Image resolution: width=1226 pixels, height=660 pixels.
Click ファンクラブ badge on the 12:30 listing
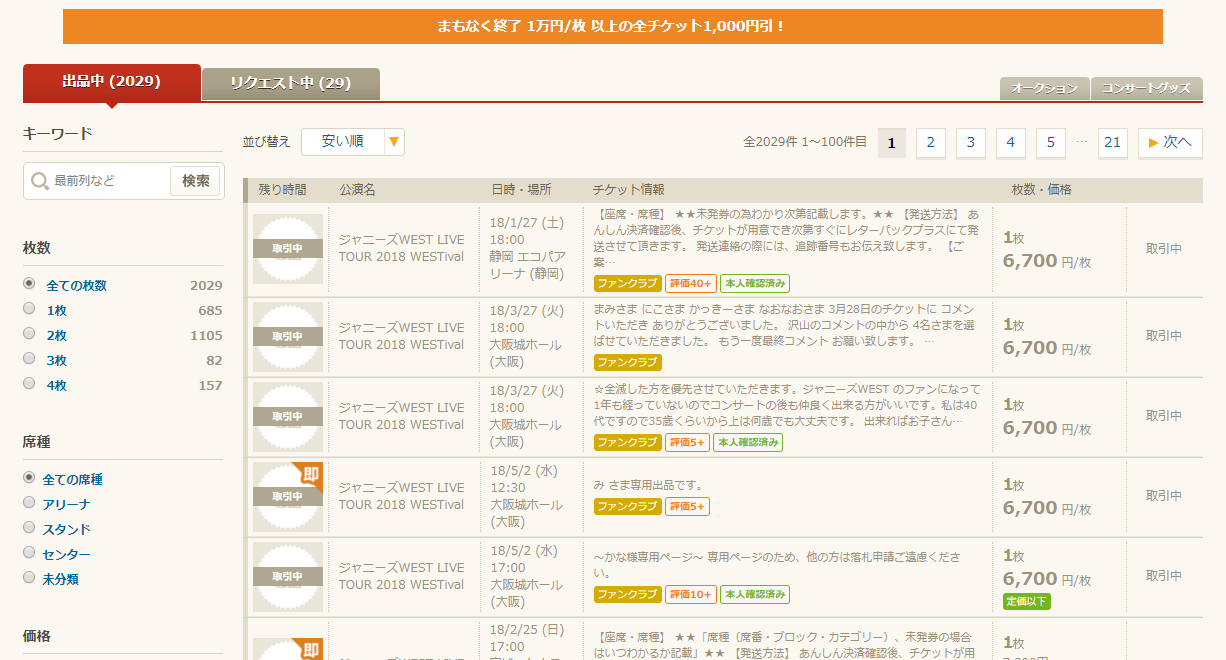627,507
